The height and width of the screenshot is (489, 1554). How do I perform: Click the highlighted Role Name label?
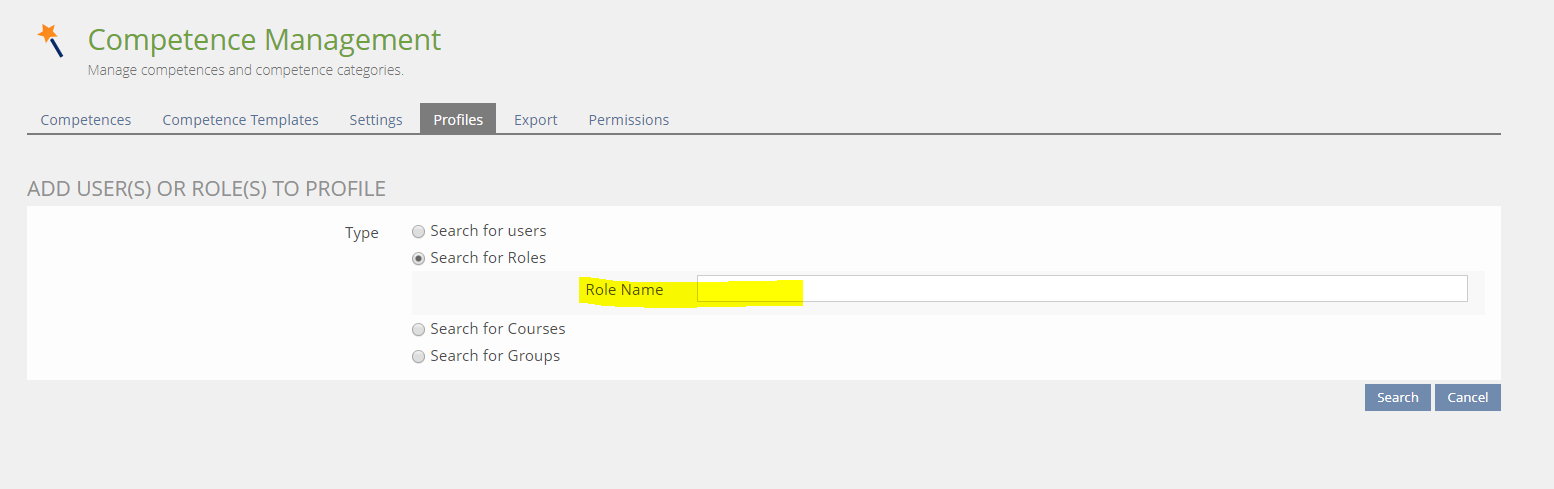click(x=624, y=290)
